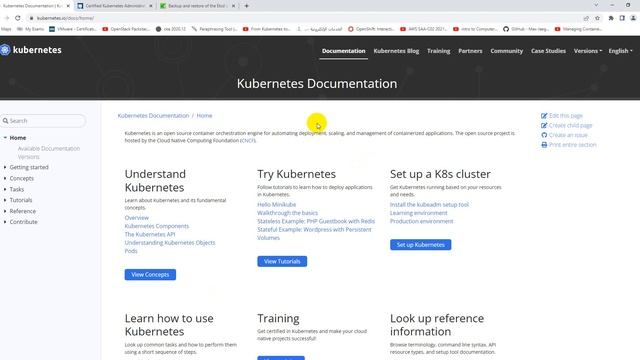640x360 pixels.
Task: Open the tab search chevron in Chrome
Action: tap(596, 5)
